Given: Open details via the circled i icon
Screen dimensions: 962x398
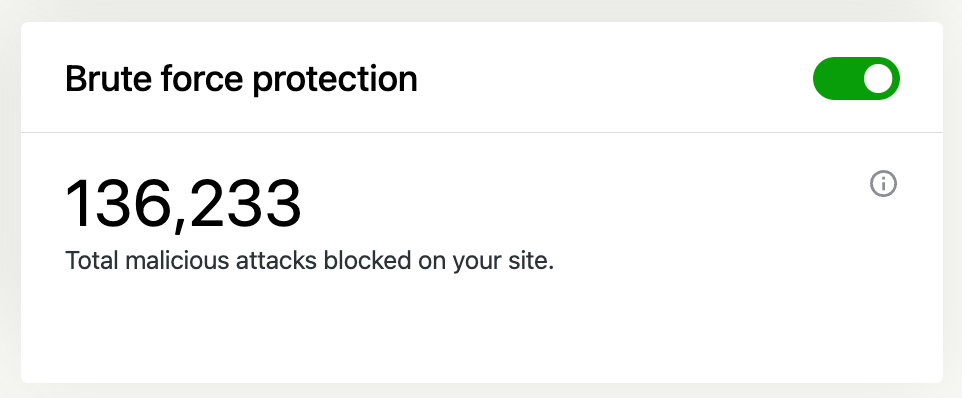Looking at the screenshot, I should point(883,183).
